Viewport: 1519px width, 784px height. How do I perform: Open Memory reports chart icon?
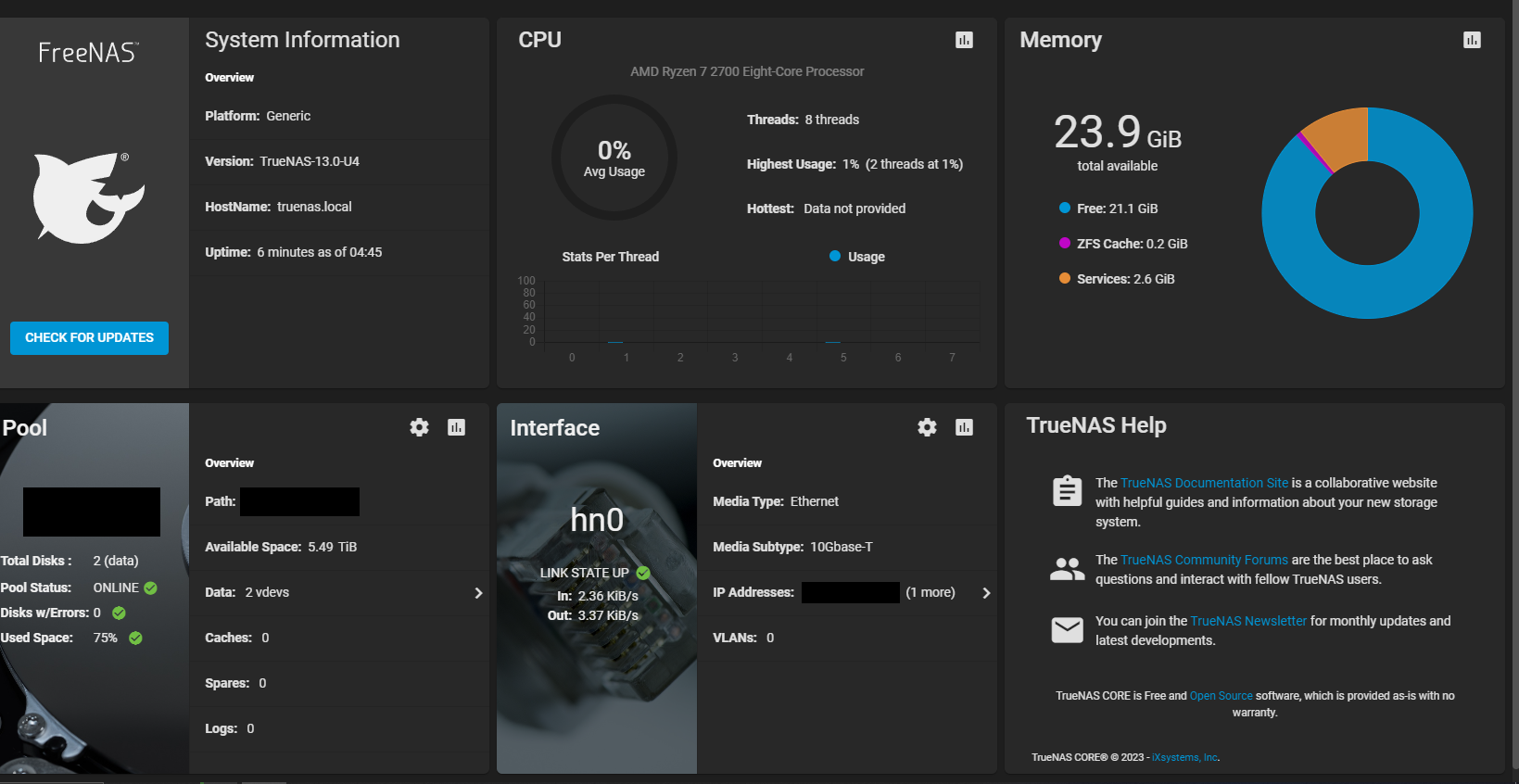1472,40
